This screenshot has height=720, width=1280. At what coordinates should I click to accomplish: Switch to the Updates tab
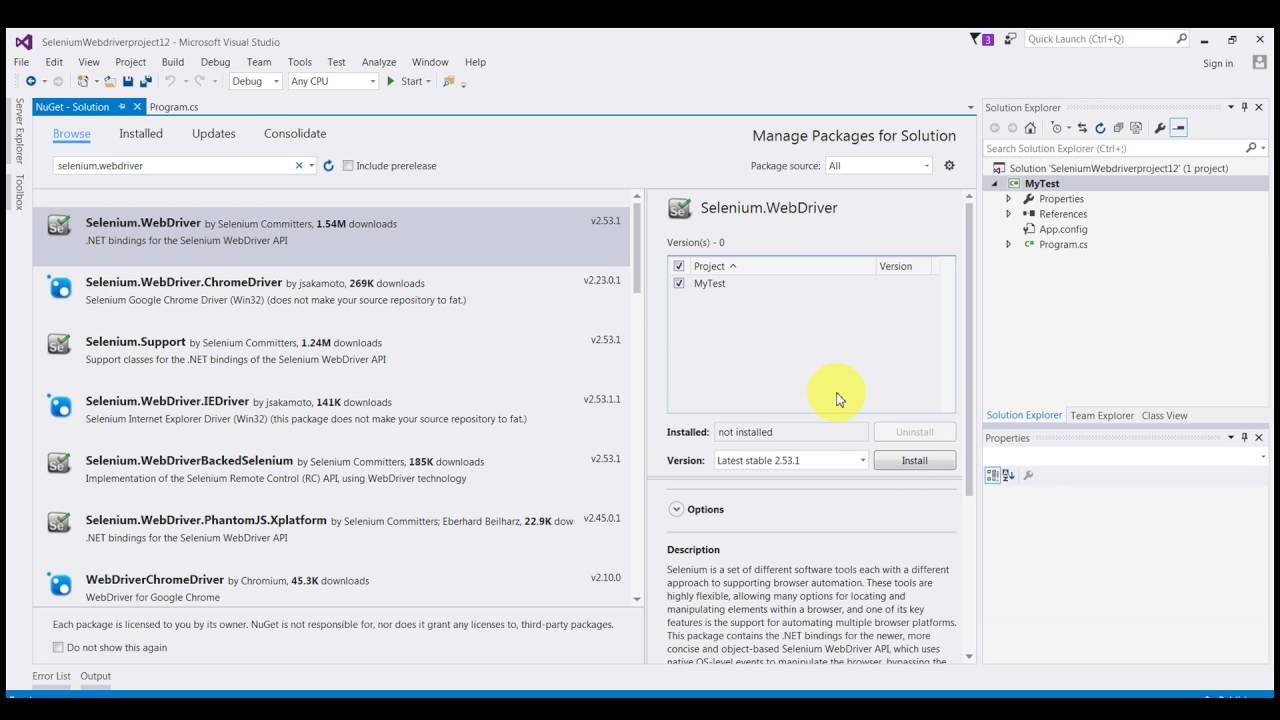tap(214, 133)
